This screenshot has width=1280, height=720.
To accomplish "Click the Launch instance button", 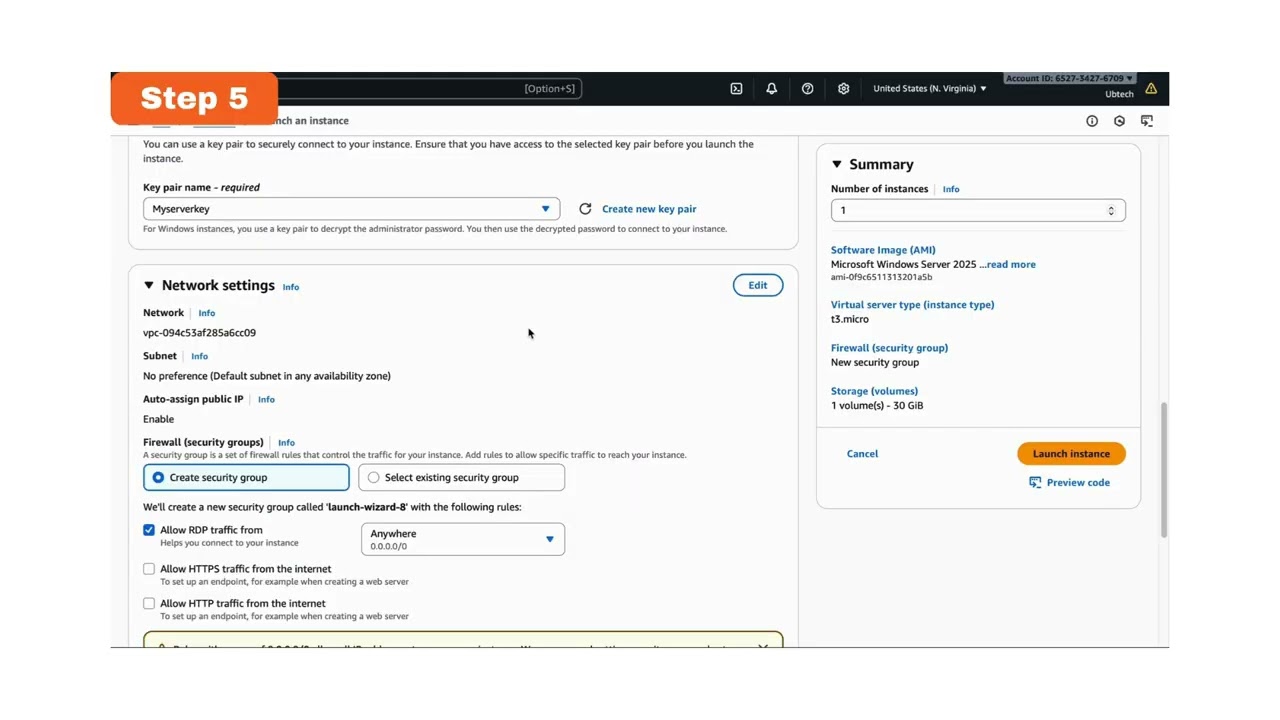I will coord(1071,454).
